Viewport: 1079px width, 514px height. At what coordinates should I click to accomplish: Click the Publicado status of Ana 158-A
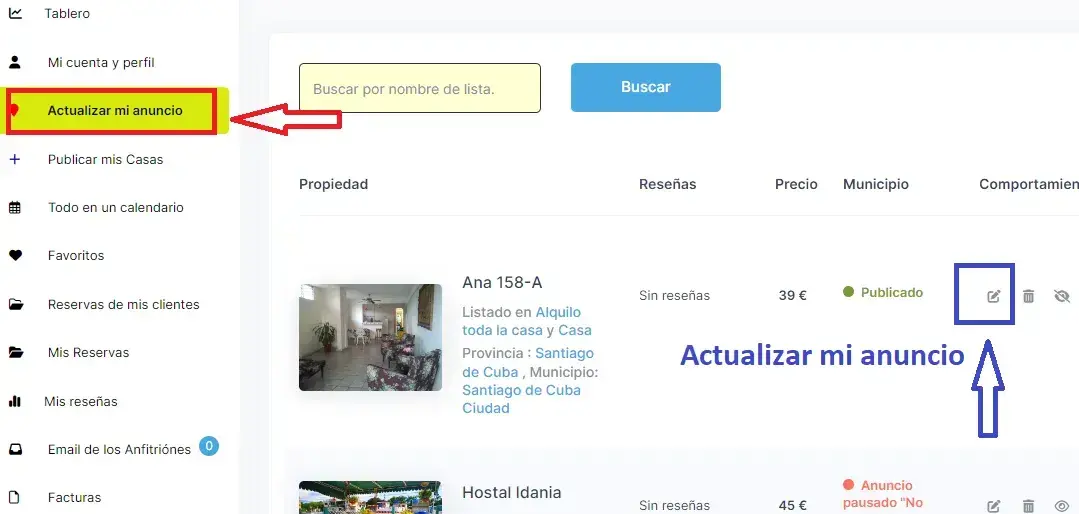click(x=883, y=292)
